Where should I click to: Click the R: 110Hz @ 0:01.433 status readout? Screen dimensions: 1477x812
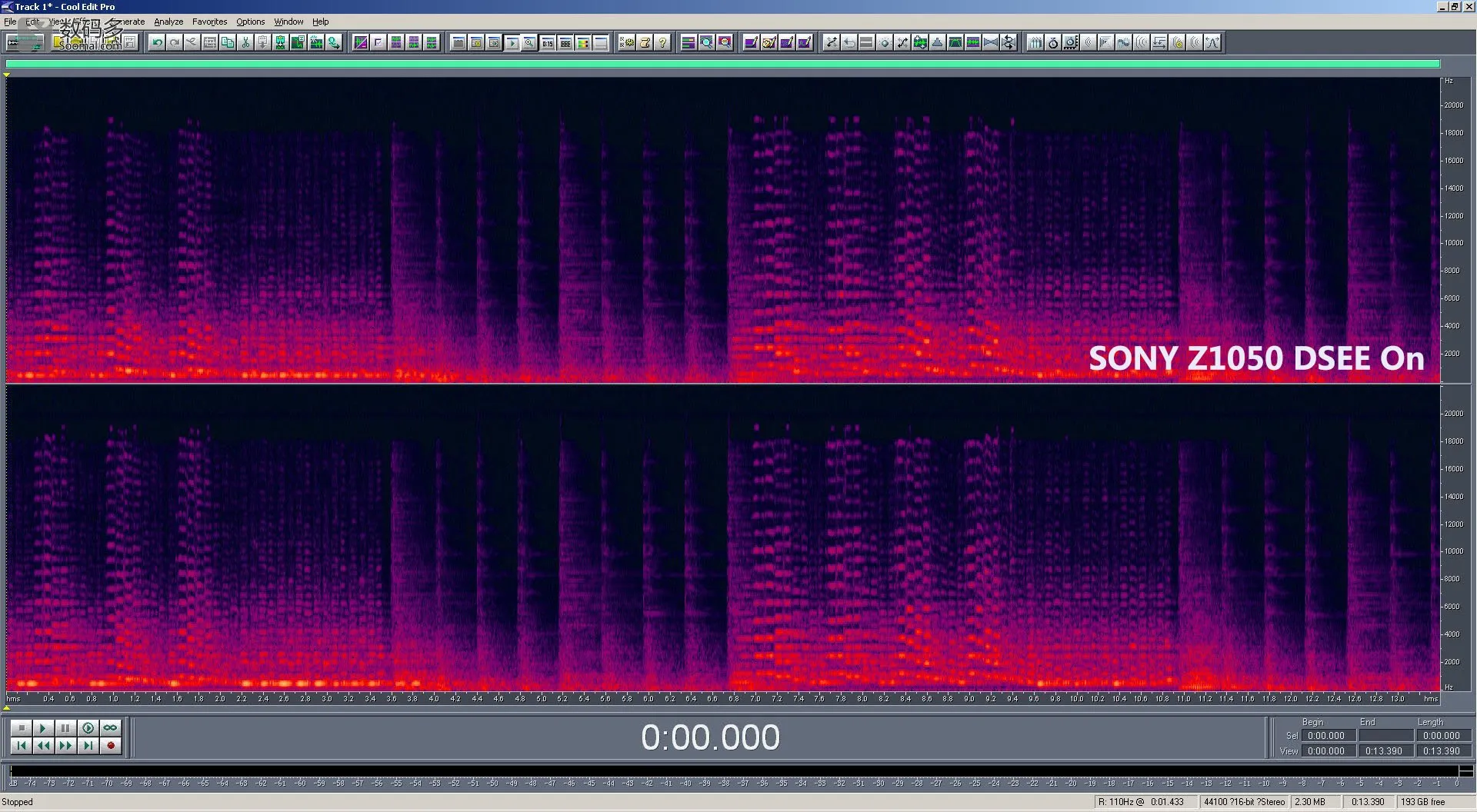1141,802
